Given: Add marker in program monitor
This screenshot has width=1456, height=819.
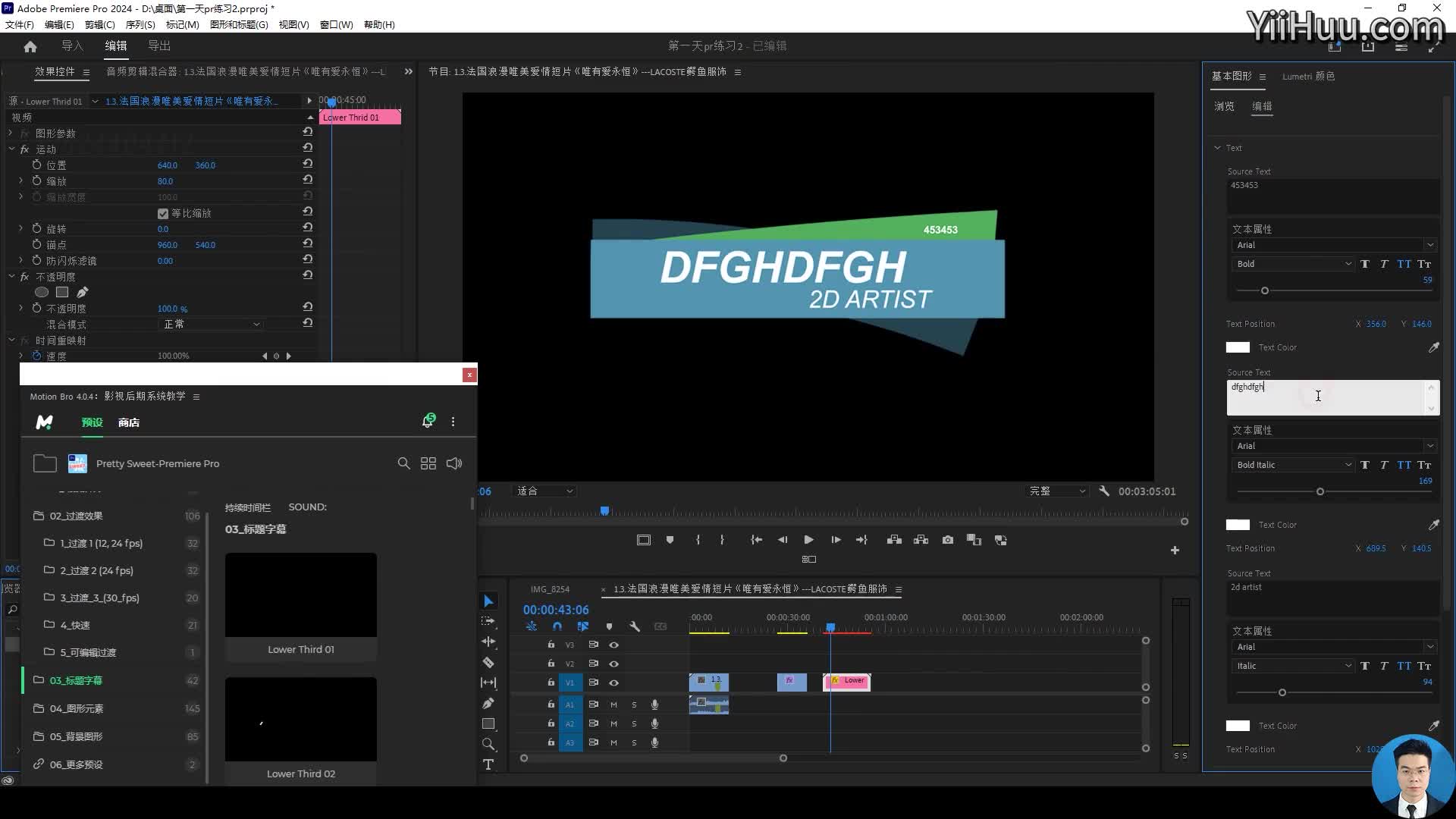Looking at the screenshot, I should (670, 540).
